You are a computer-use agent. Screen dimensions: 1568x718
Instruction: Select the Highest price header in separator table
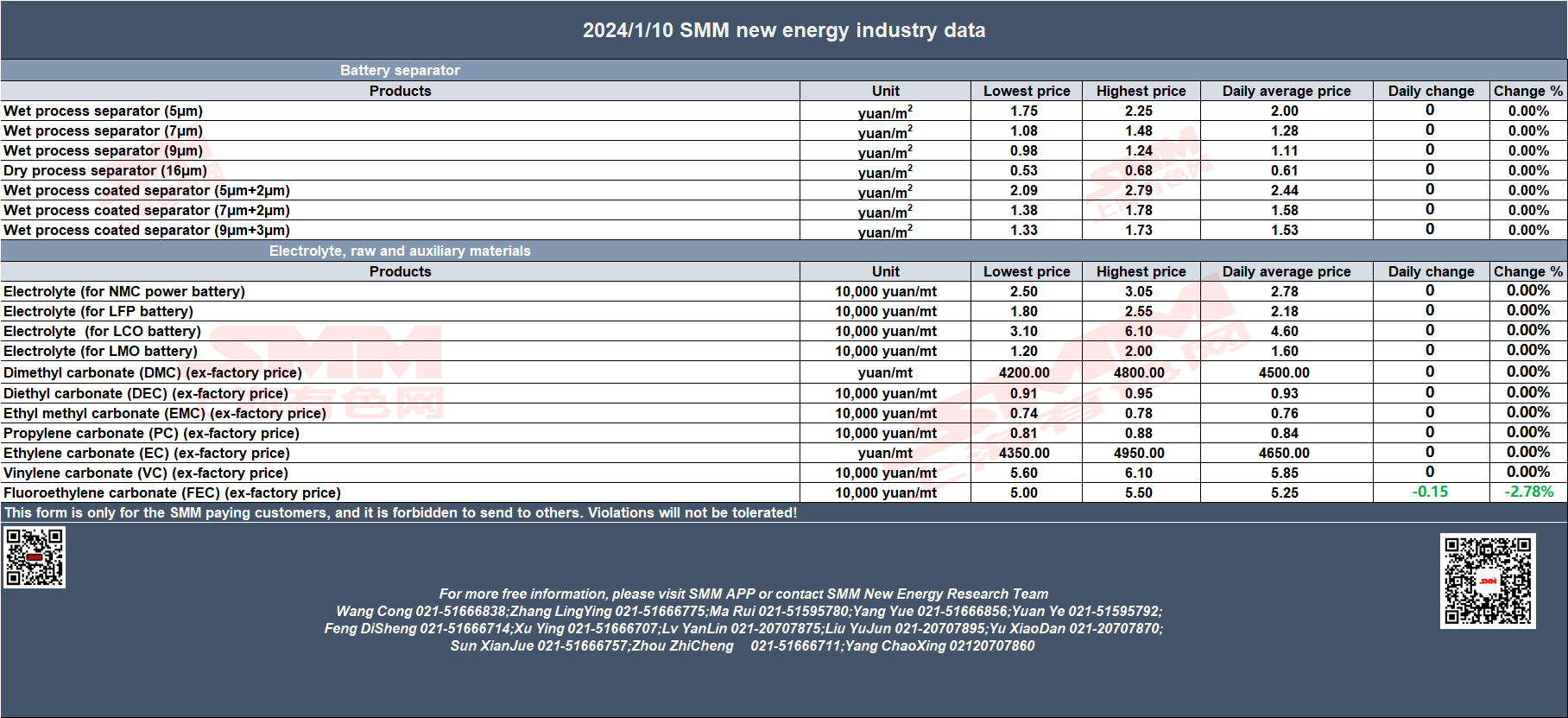(1141, 91)
